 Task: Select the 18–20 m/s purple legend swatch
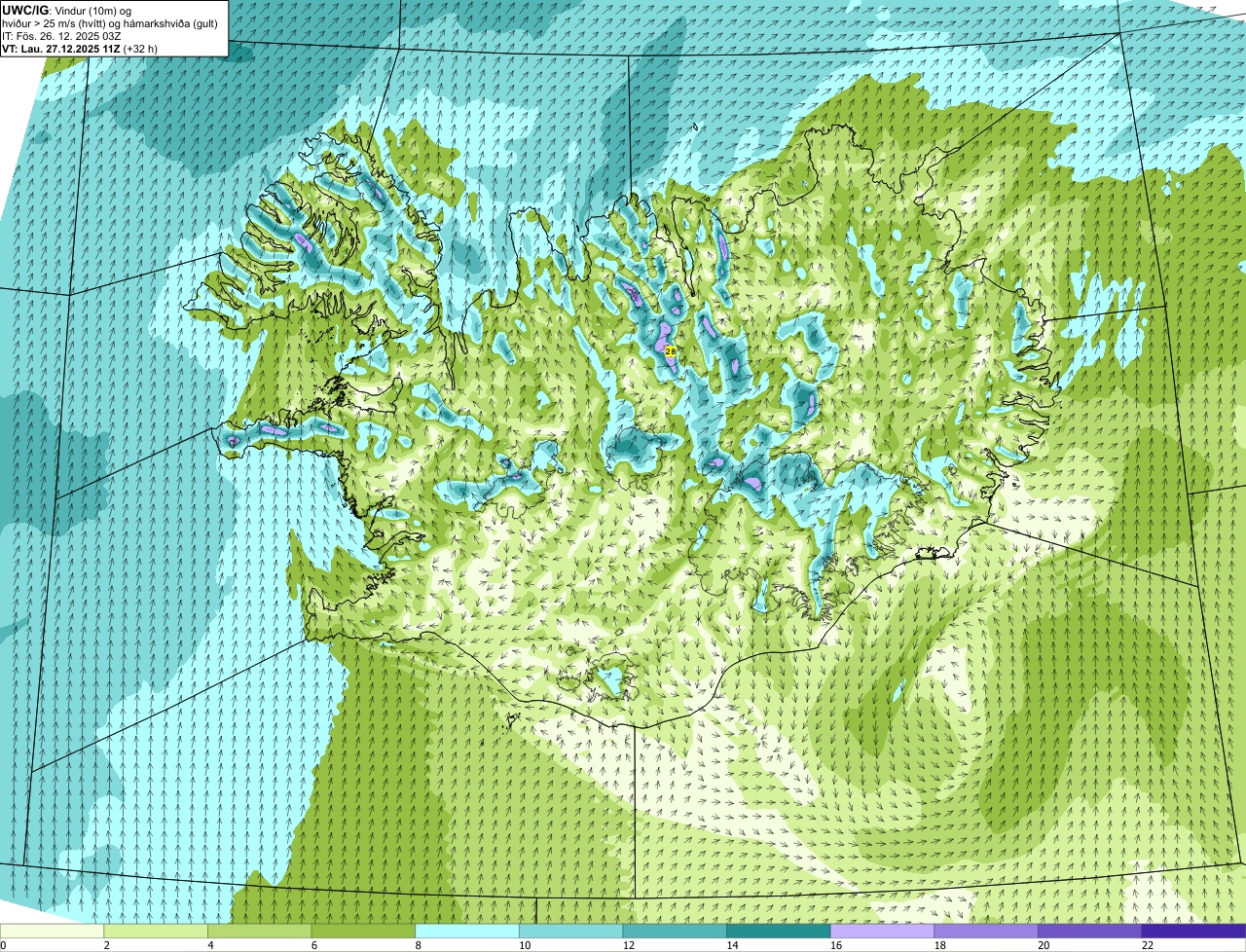coord(986,931)
